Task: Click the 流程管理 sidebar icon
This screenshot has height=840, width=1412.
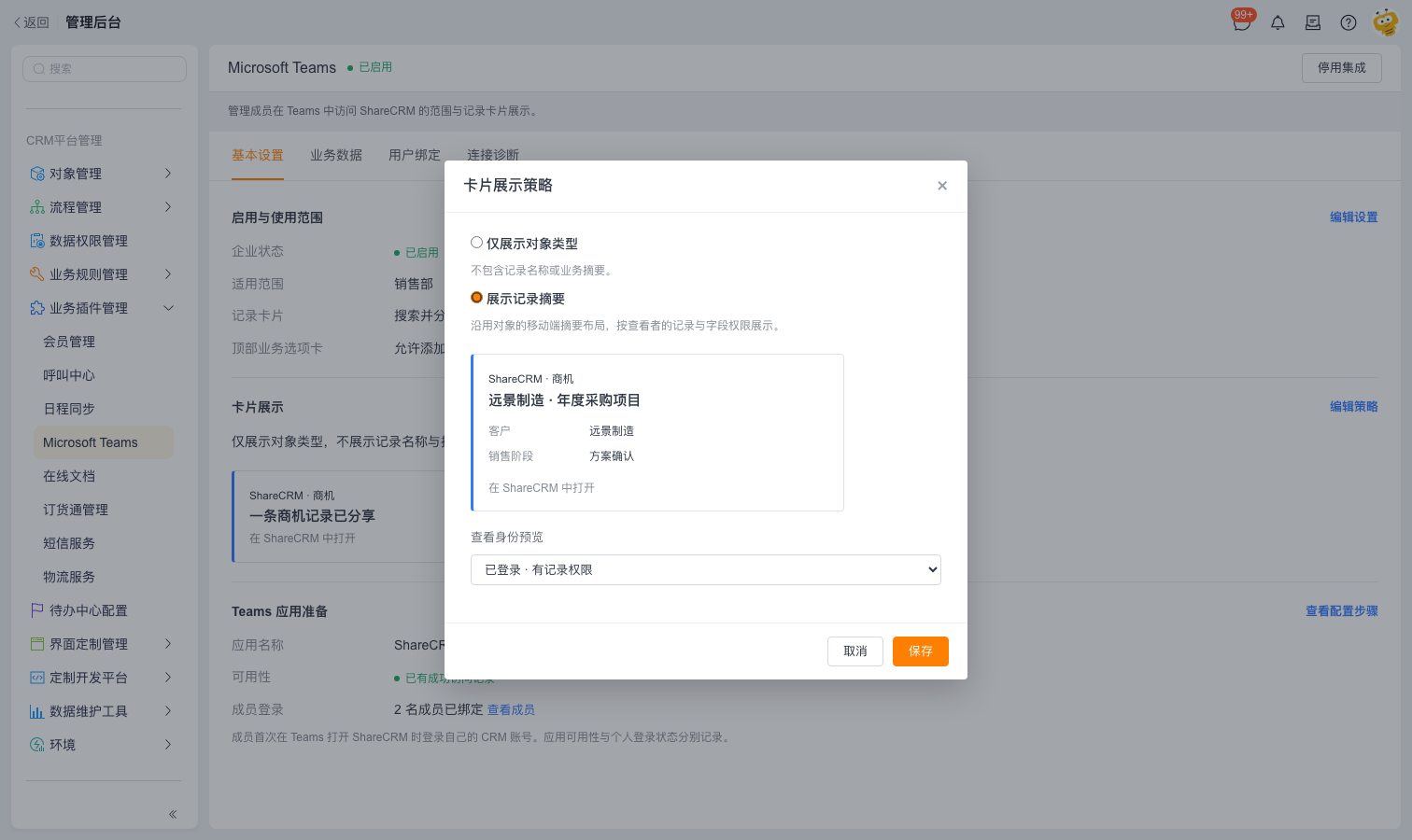Action: [x=37, y=207]
